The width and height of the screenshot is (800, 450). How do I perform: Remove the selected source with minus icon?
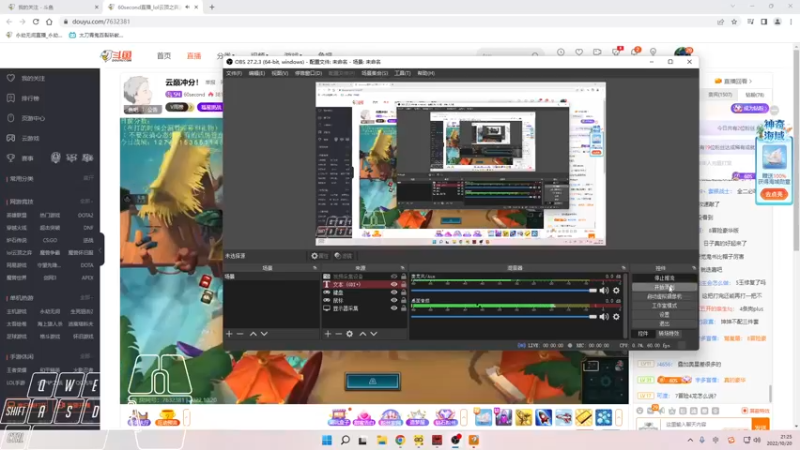tap(338, 334)
